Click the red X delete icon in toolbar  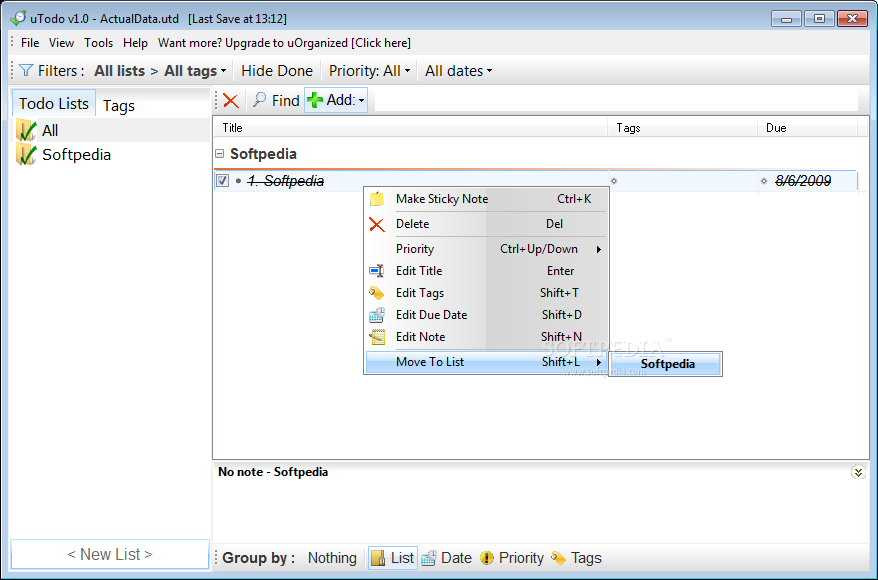click(x=231, y=101)
